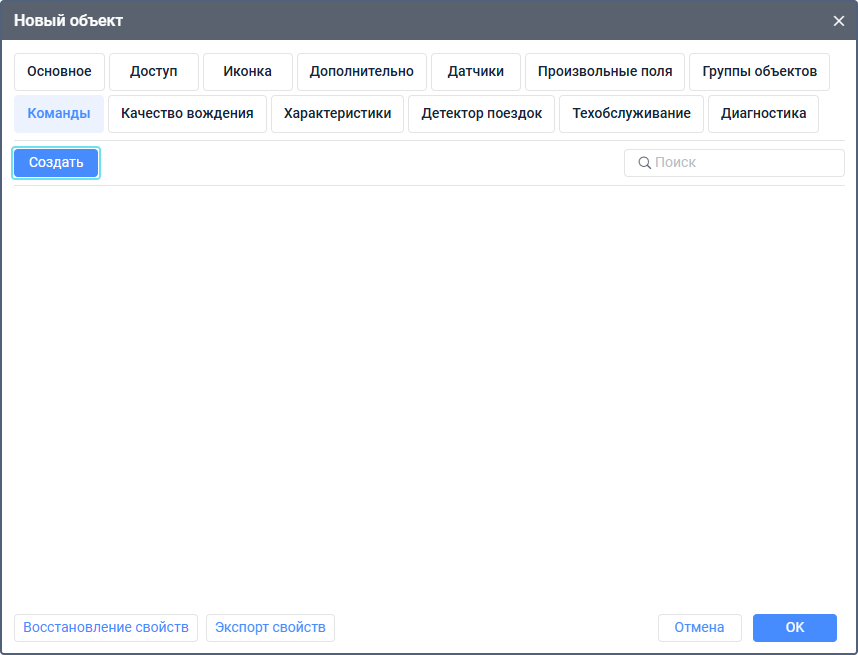Cancel with the Отмена button
Screen dimensions: 858x655
point(700,628)
